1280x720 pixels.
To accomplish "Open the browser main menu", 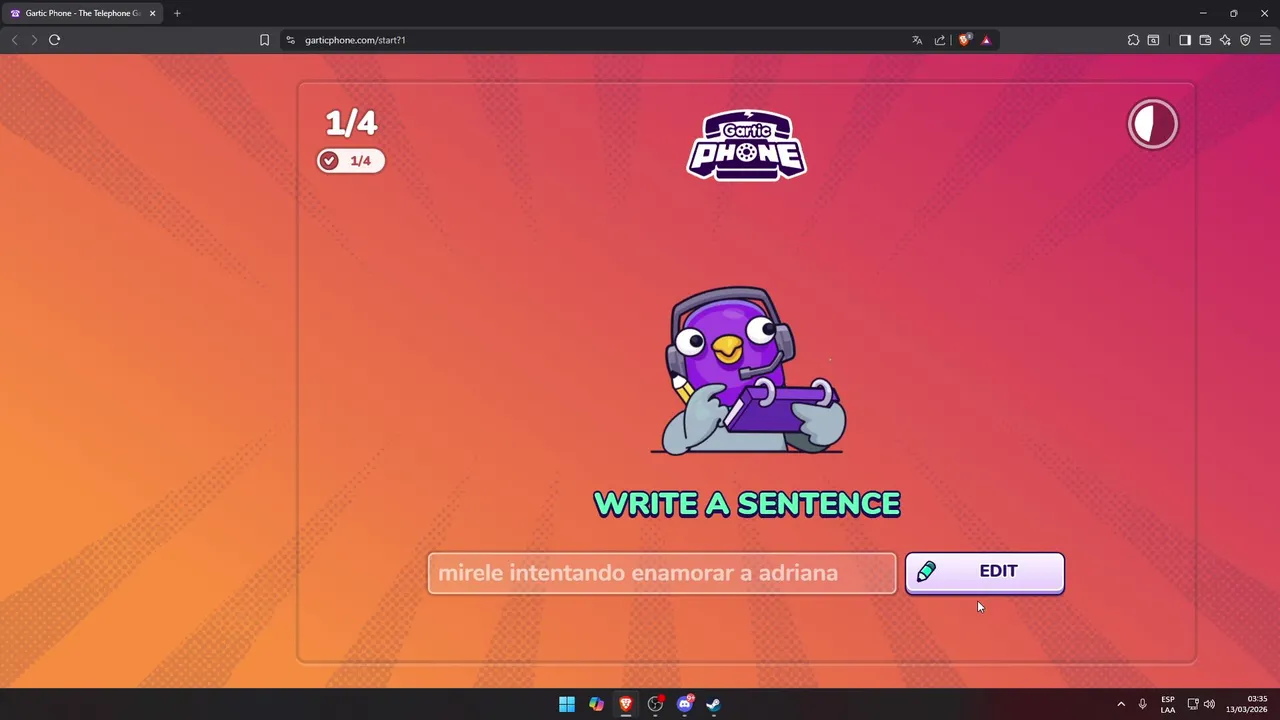I will (x=1265, y=40).
